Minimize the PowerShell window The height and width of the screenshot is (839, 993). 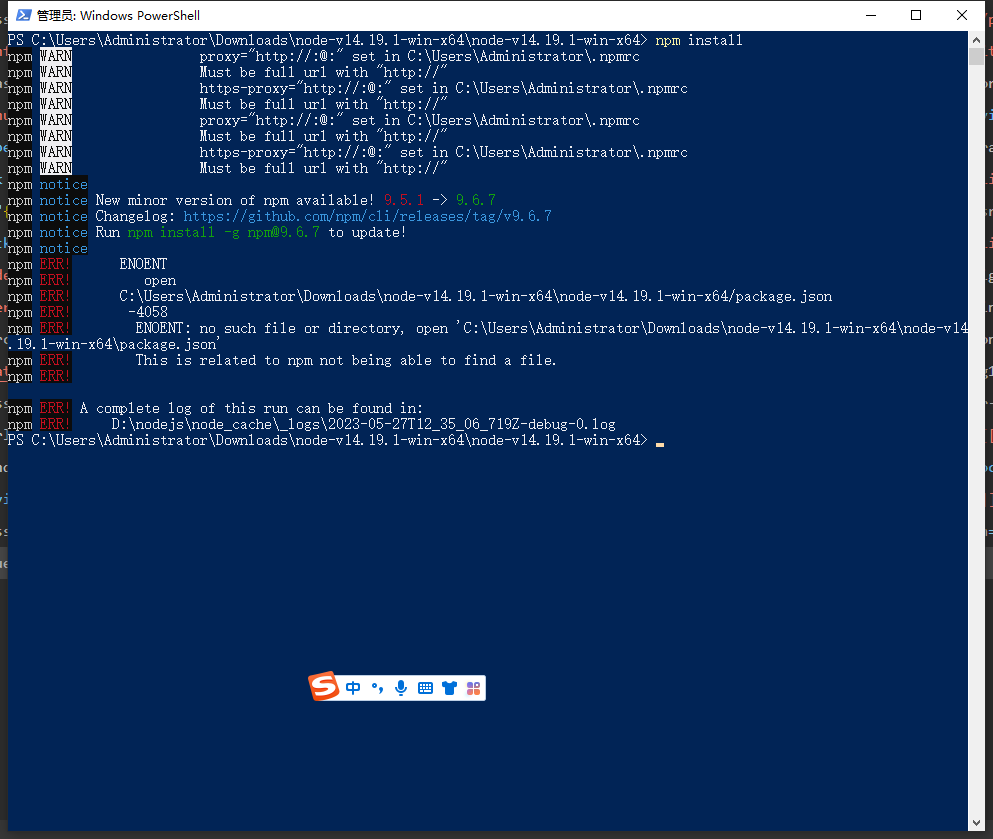[871, 15]
